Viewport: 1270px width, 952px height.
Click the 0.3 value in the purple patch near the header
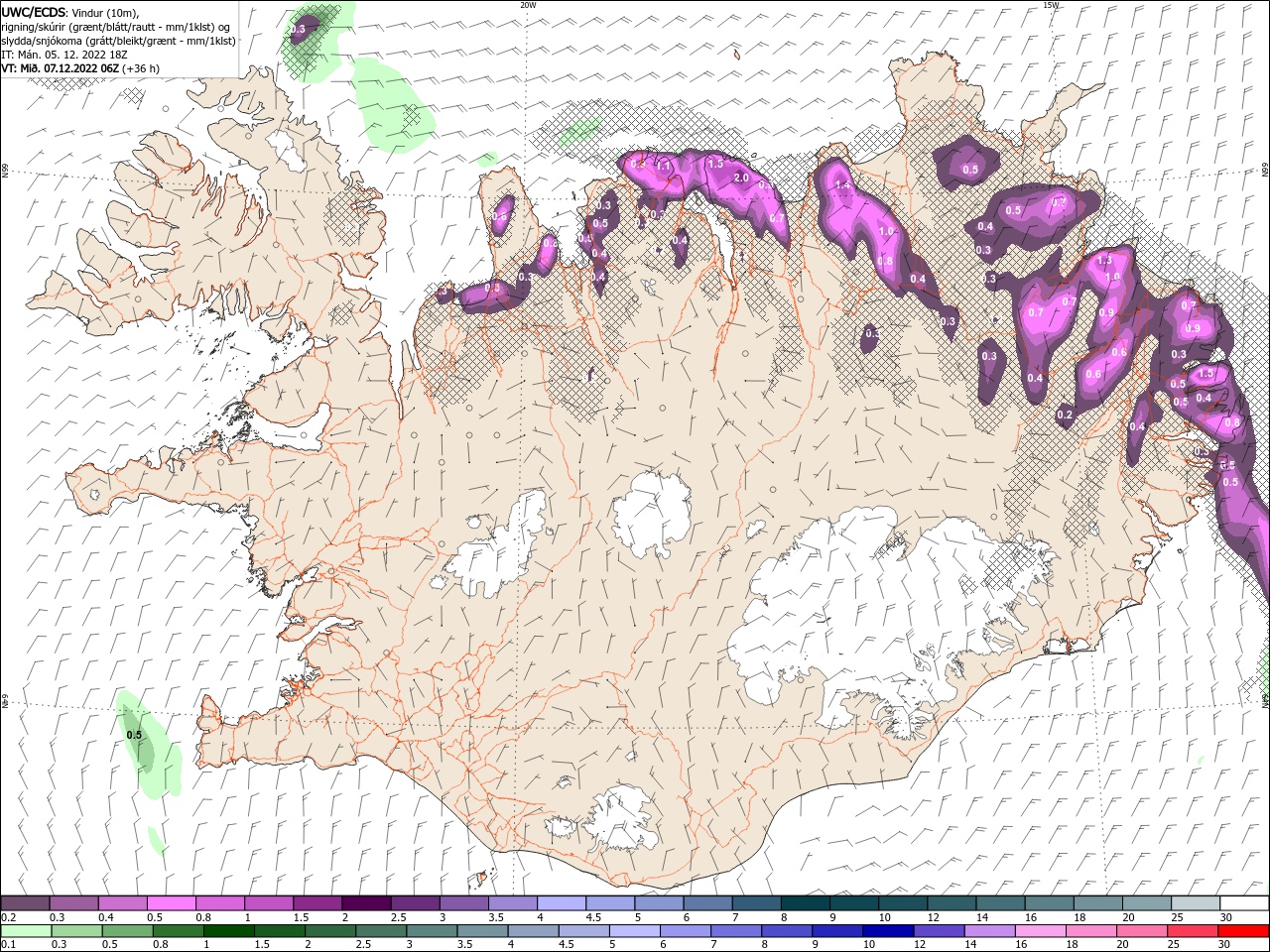click(299, 30)
